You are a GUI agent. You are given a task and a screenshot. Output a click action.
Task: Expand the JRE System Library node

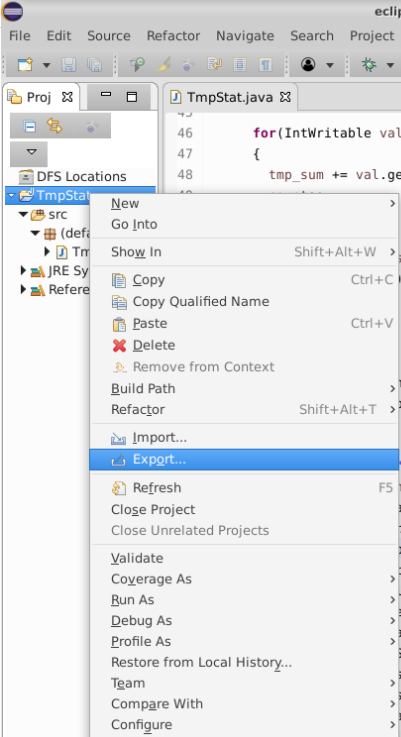23,270
